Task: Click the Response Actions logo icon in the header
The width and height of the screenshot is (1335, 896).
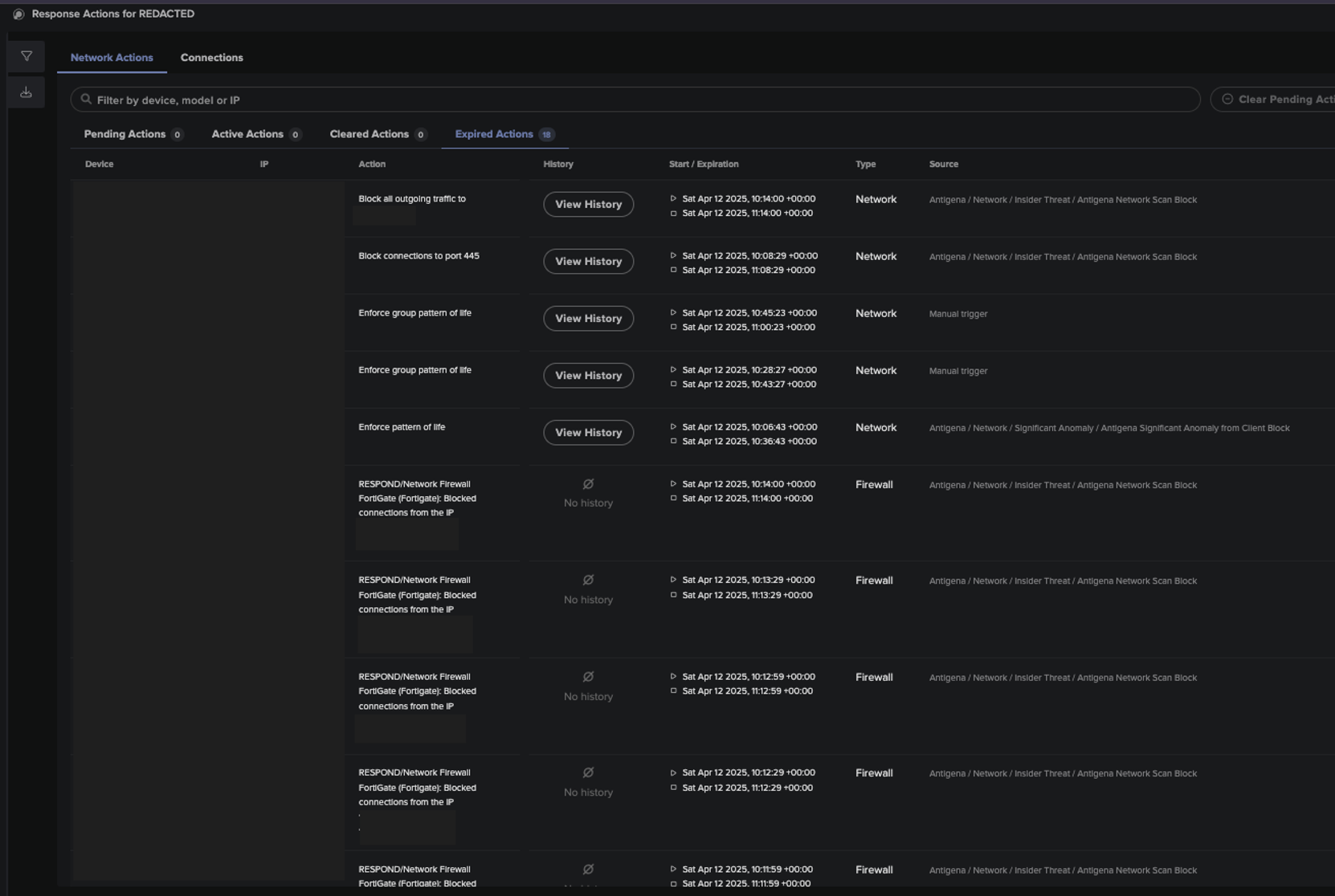Action: click(x=17, y=13)
